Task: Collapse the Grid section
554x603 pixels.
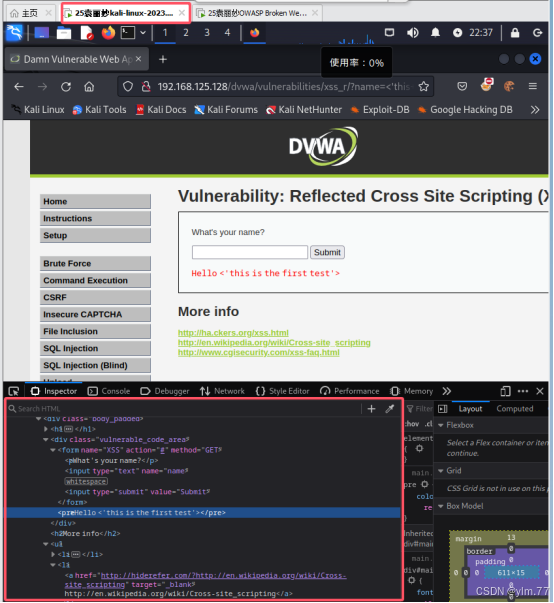Action: point(441,471)
